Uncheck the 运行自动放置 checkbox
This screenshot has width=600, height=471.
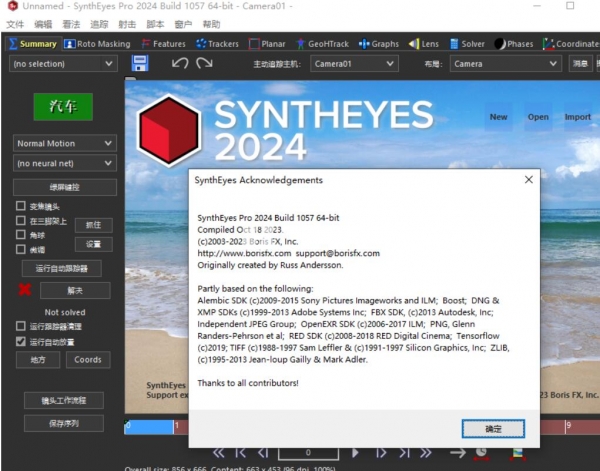(x=21, y=341)
